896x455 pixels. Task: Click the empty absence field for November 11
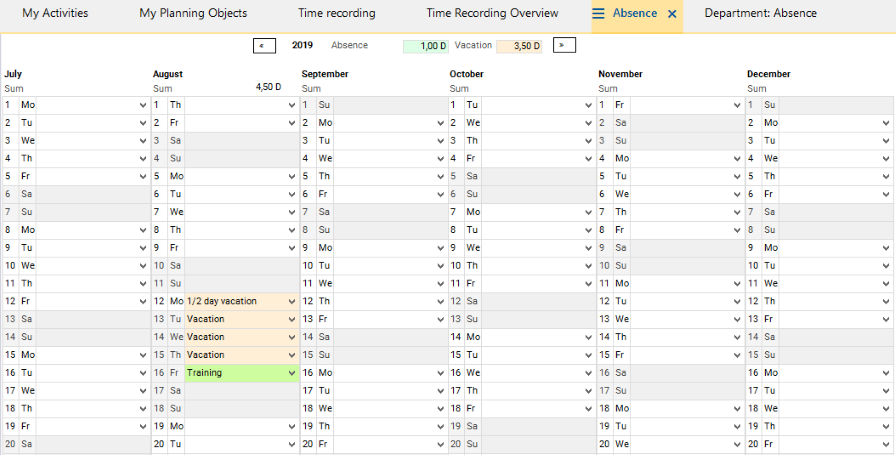click(687, 284)
